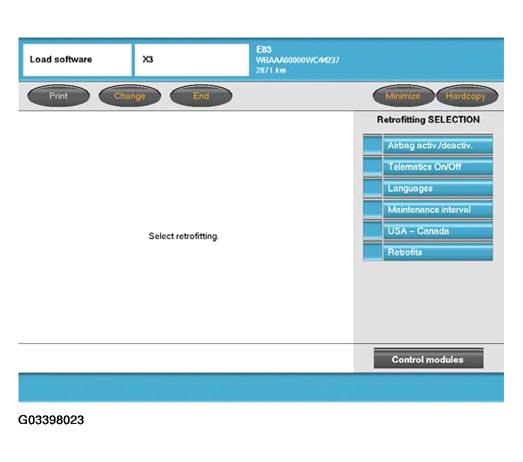Click the X3 model field

(192, 60)
